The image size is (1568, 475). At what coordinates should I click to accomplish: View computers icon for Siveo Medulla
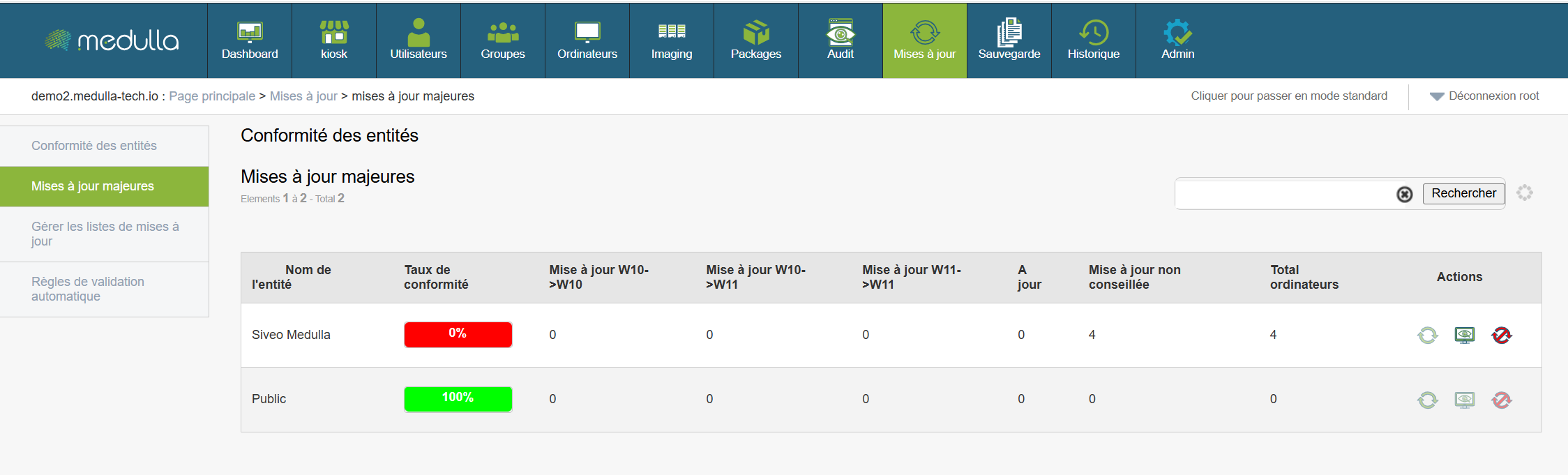(1464, 335)
